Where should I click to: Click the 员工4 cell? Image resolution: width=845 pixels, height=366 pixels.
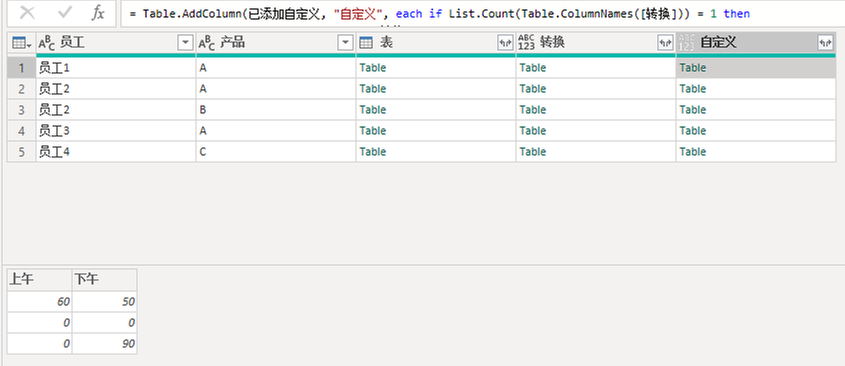[116, 152]
